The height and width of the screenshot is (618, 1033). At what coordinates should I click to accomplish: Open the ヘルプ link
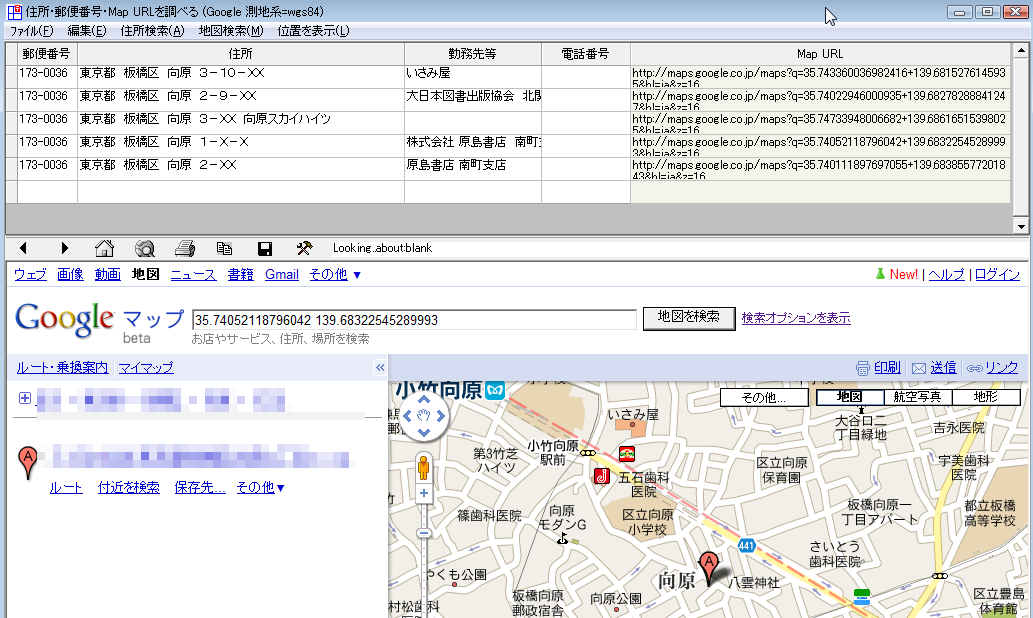pyautogui.click(x=947, y=275)
